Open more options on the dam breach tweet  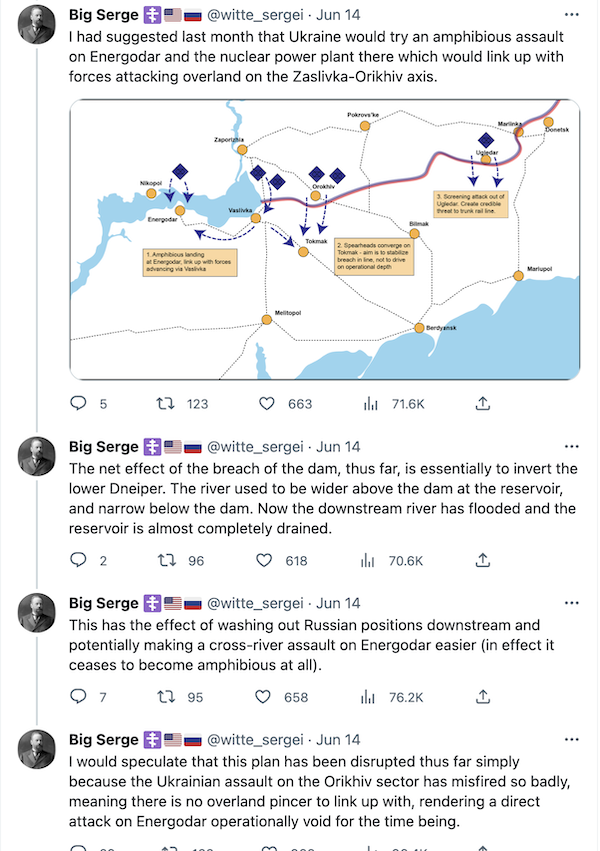tap(571, 446)
